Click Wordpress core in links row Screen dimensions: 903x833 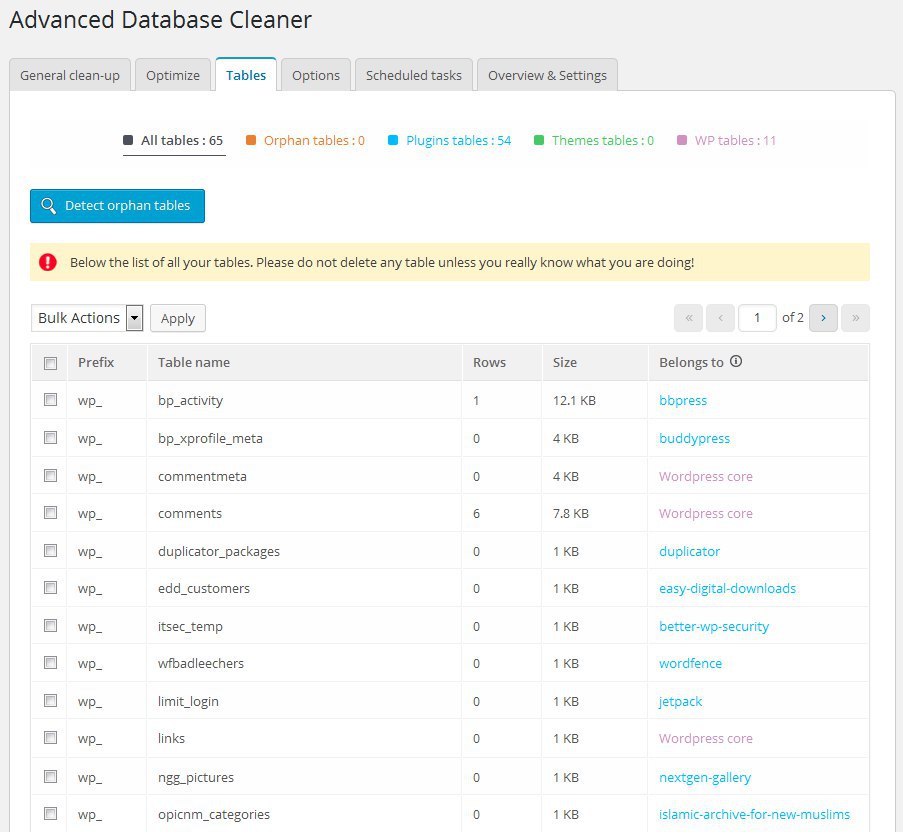705,739
